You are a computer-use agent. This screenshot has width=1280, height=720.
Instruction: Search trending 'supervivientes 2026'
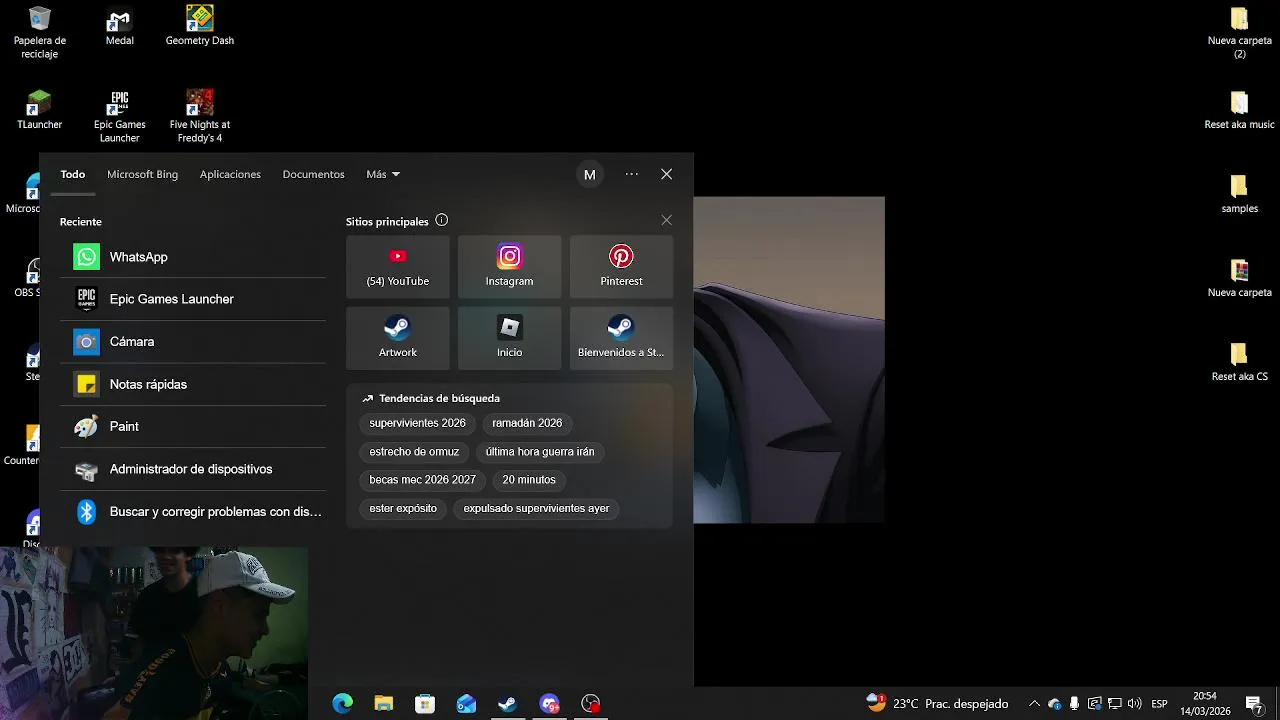[x=418, y=423]
